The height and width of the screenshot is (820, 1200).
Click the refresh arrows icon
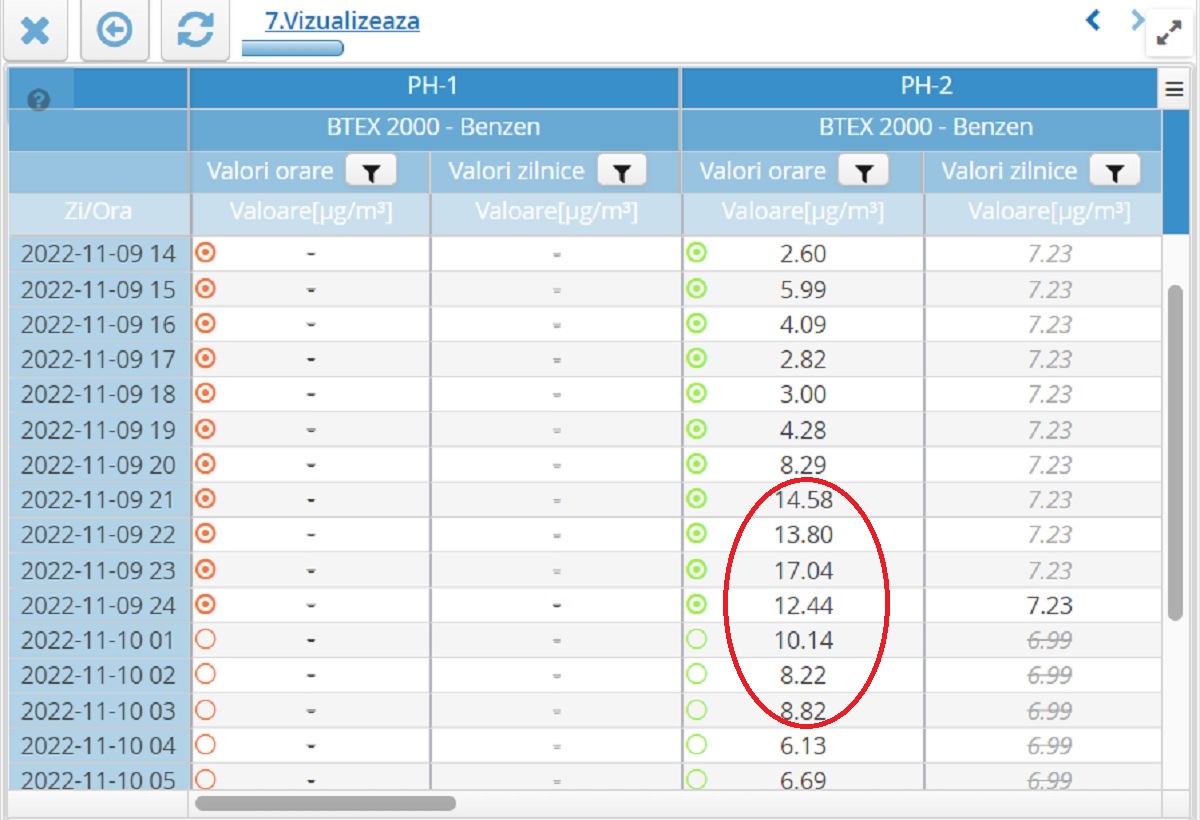pos(195,30)
